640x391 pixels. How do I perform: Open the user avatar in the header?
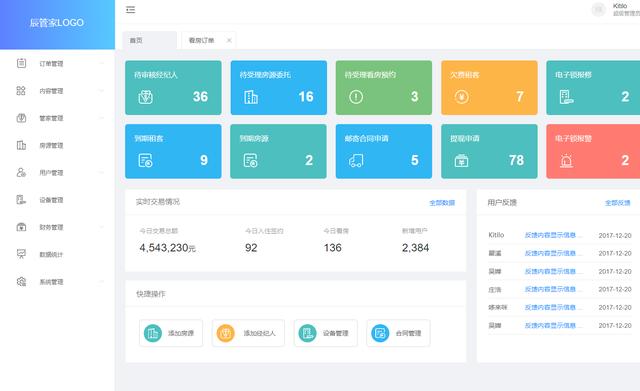599,9
